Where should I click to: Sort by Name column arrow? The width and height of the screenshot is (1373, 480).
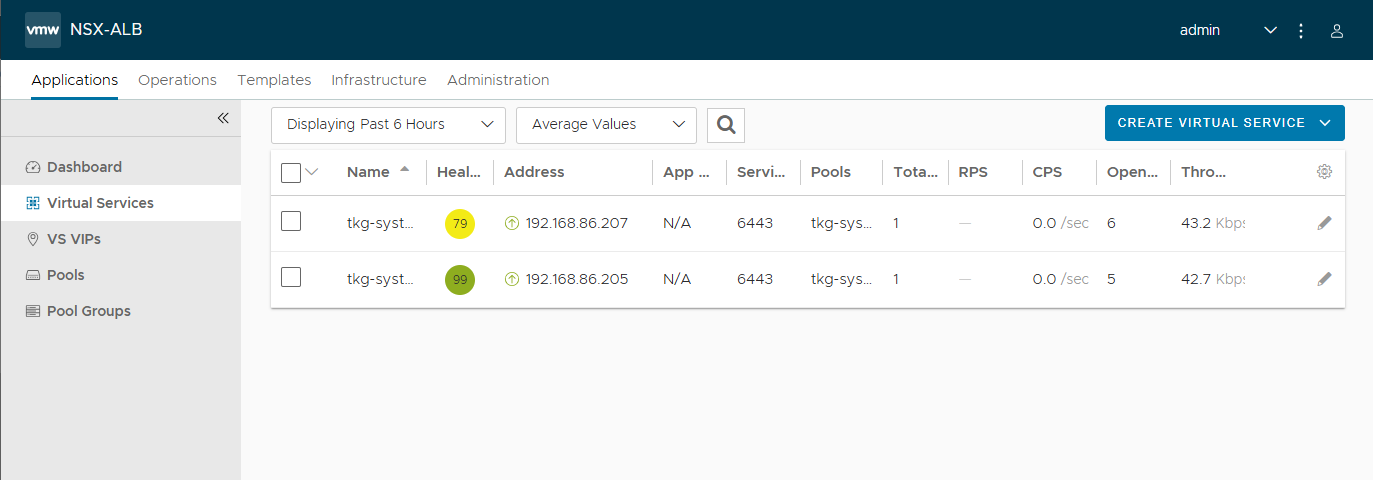pos(404,170)
